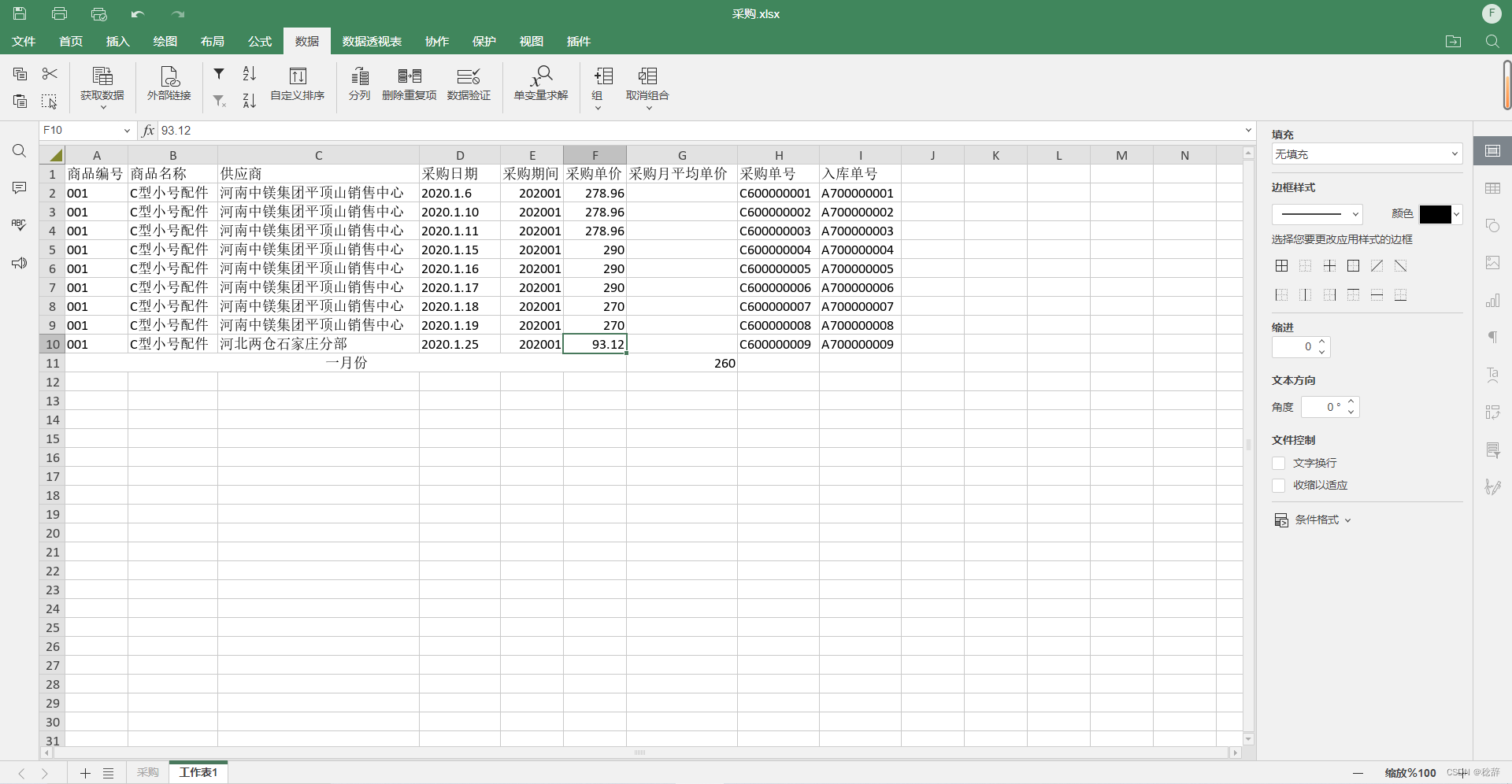Screen dimensions: 1512x784
Task: Open image settings icon in right sidebar
Action: pos(1492,263)
